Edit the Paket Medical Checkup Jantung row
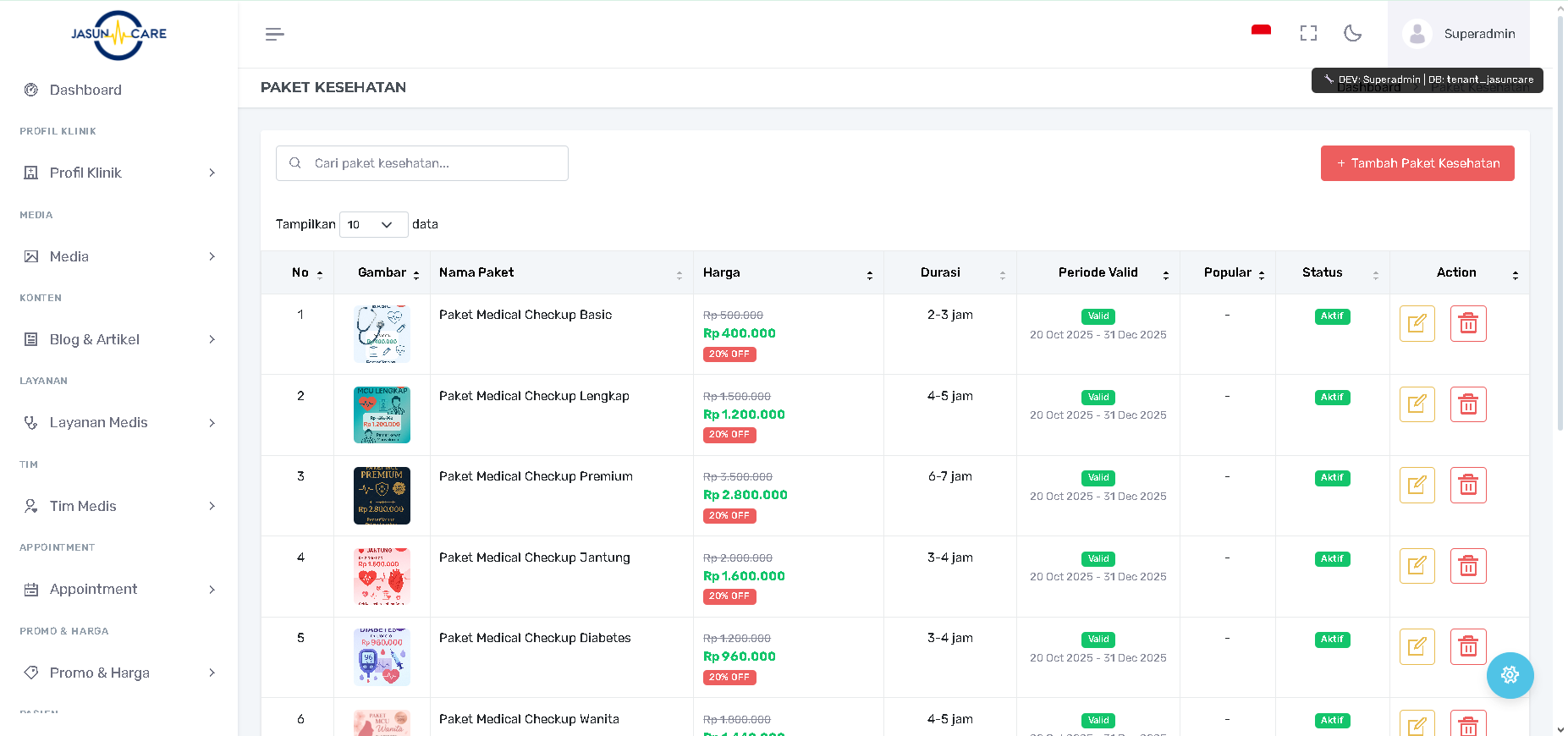The height and width of the screenshot is (736, 1568). pyautogui.click(x=1417, y=566)
